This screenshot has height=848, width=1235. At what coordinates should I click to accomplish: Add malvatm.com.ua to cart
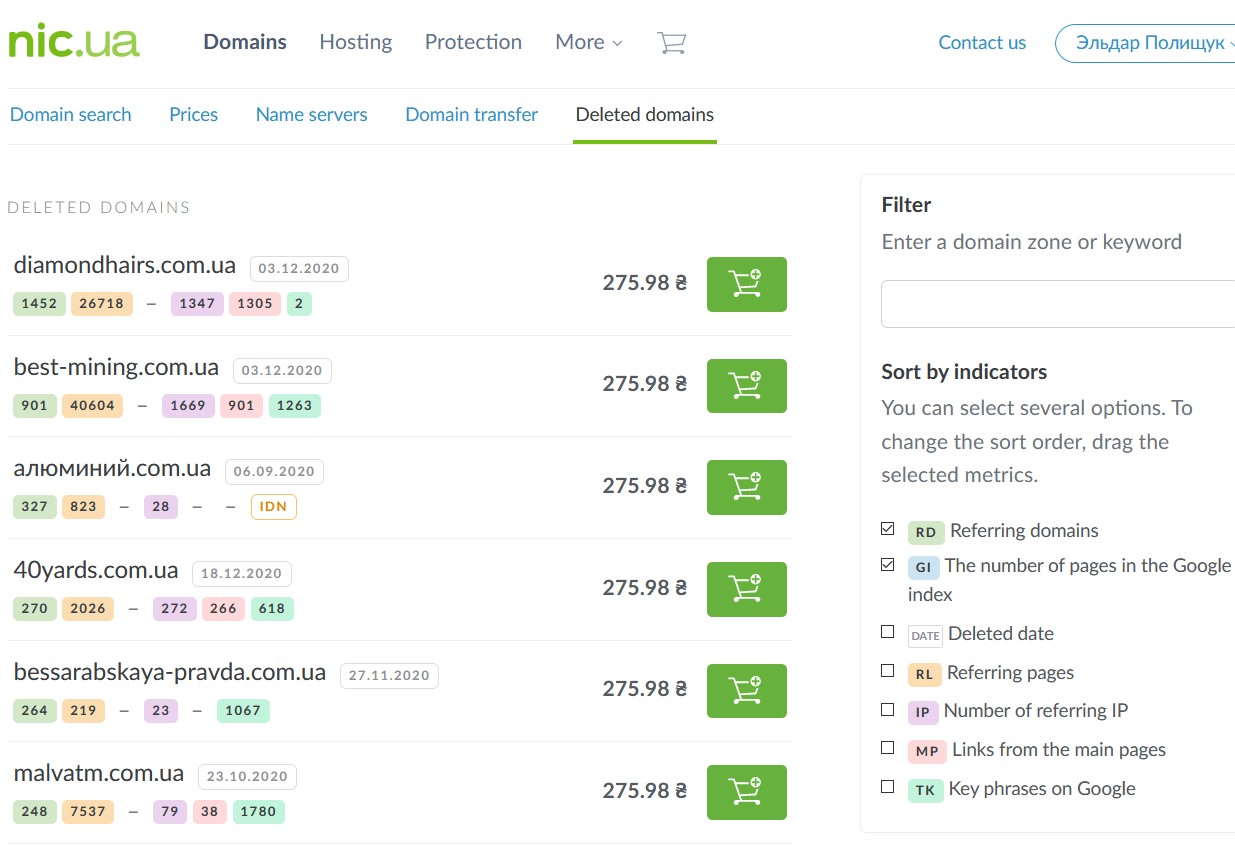[x=746, y=792]
